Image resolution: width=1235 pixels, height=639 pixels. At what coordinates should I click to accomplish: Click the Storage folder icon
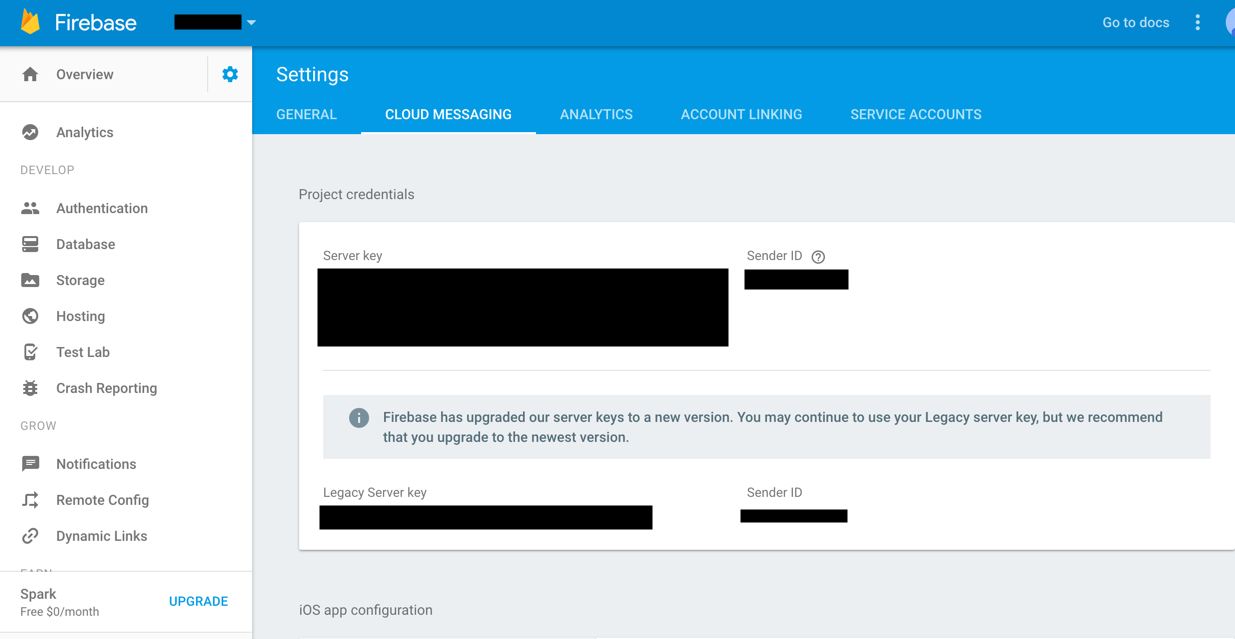pyautogui.click(x=30, y=280)
